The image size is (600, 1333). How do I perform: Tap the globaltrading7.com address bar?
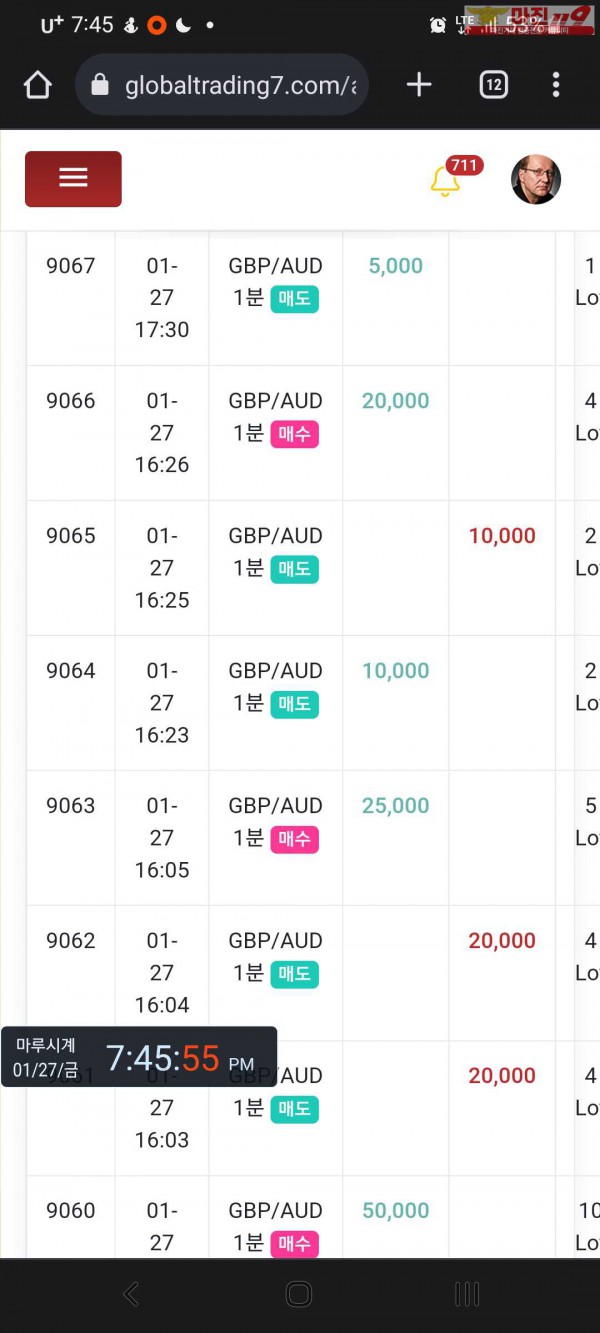pos(238,86)
